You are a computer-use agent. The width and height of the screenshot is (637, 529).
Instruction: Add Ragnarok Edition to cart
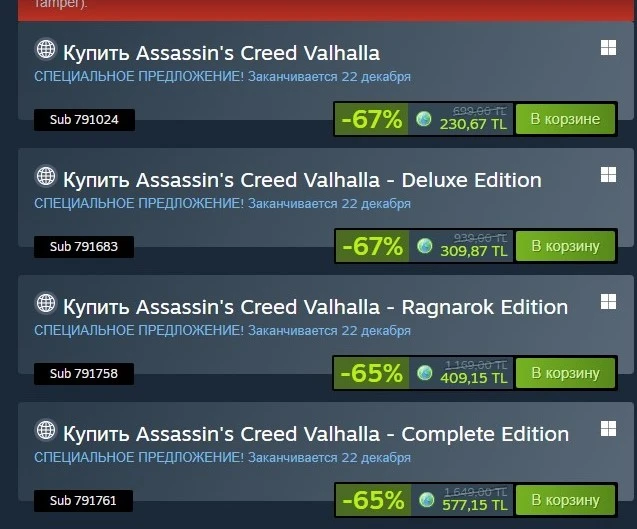click(565, 373)
